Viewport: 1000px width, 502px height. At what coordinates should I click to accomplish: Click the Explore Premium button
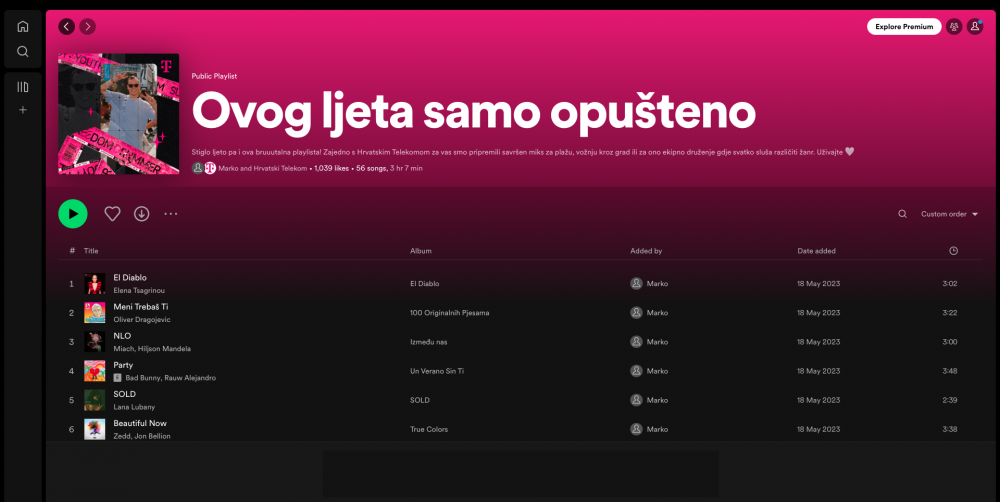point(904,26)
